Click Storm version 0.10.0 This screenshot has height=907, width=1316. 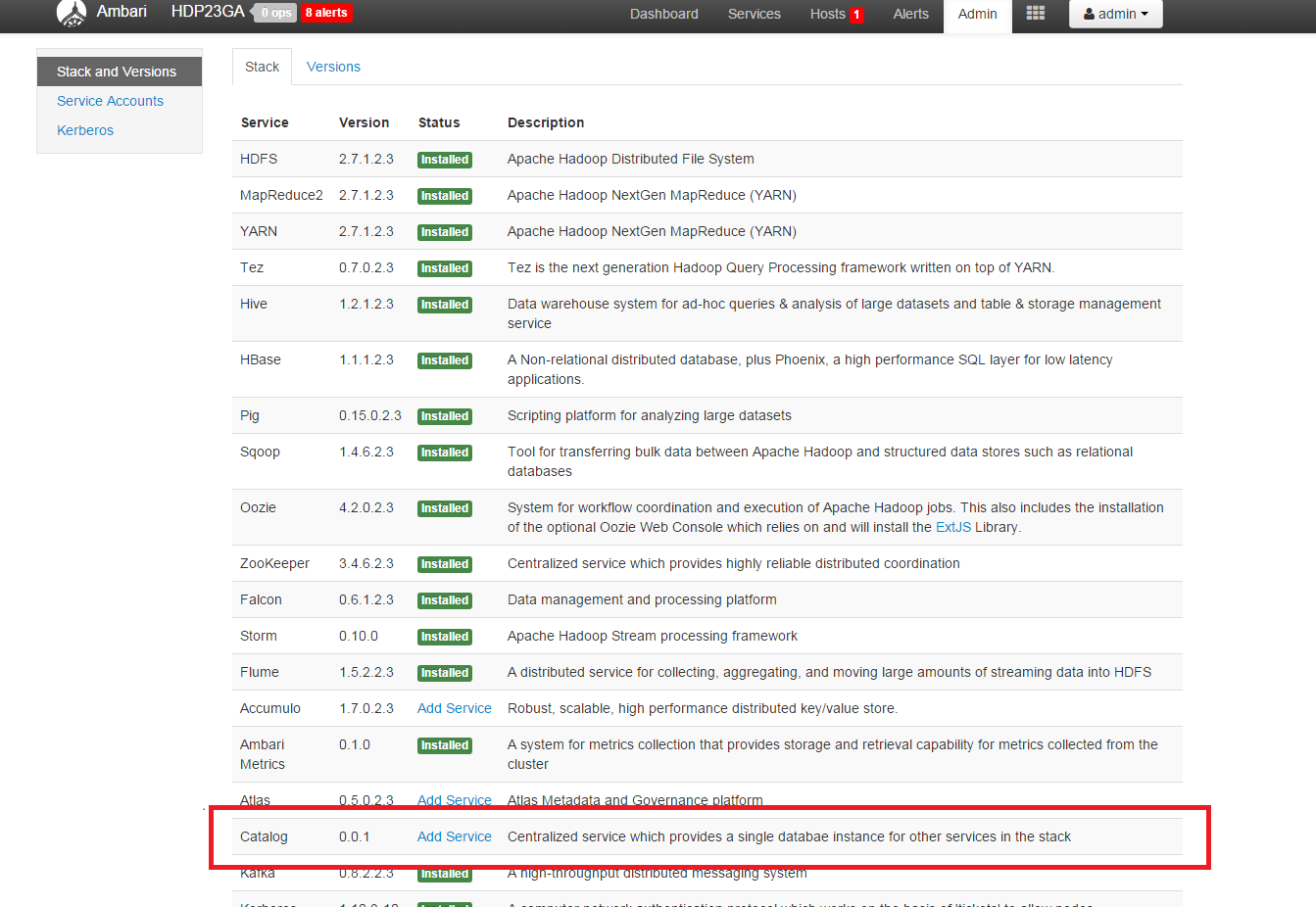[x=359, y=636]
